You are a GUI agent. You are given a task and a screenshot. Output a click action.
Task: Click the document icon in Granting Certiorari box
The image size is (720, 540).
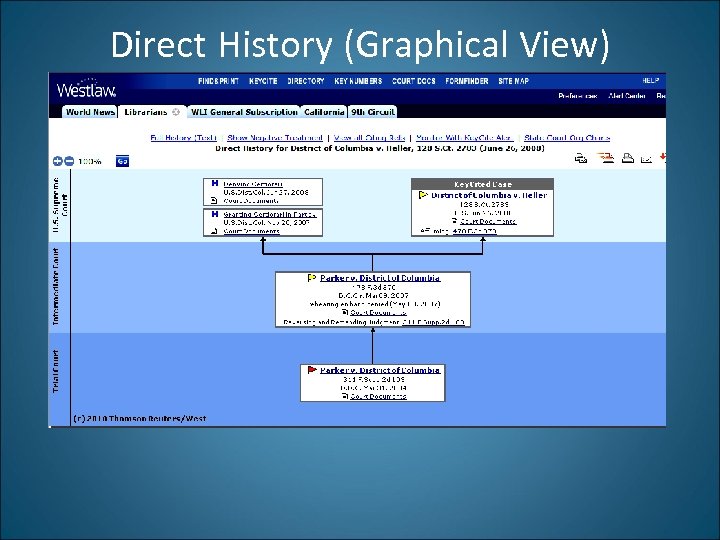pyautogui.click(x=214, y=231)
